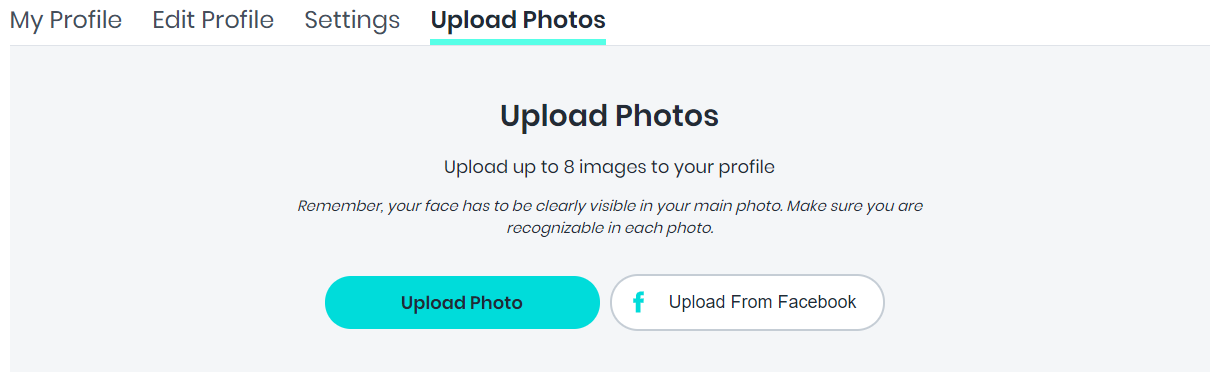Click the word "Settings" in the top navigation
Screen dimensions: 1219x382
(x=352, y=20)
